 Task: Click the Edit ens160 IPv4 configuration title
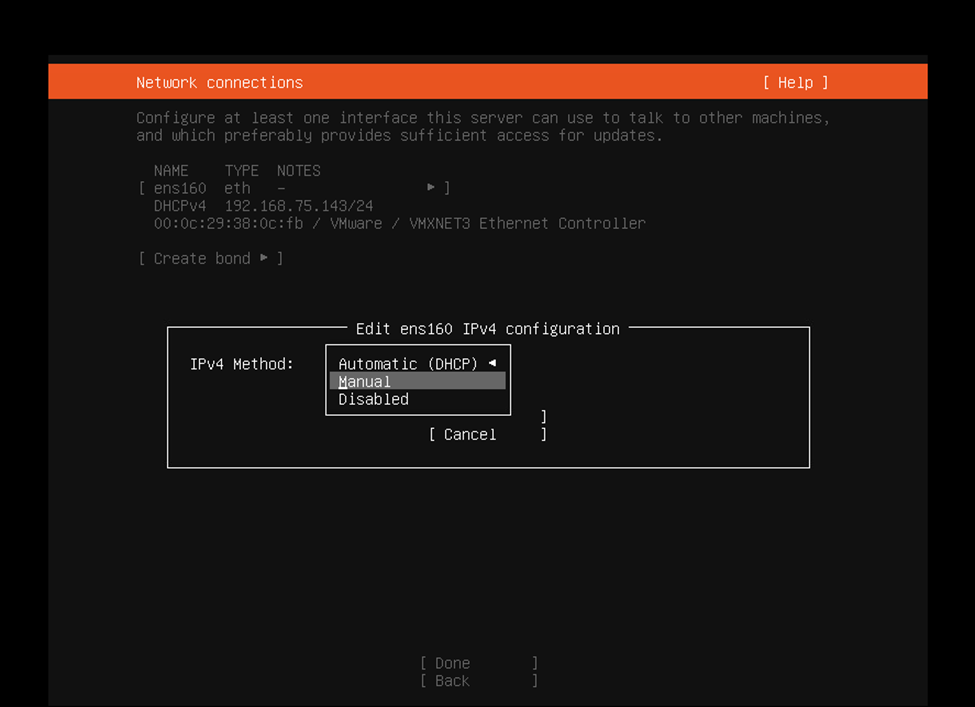click(x=488, y=329)
